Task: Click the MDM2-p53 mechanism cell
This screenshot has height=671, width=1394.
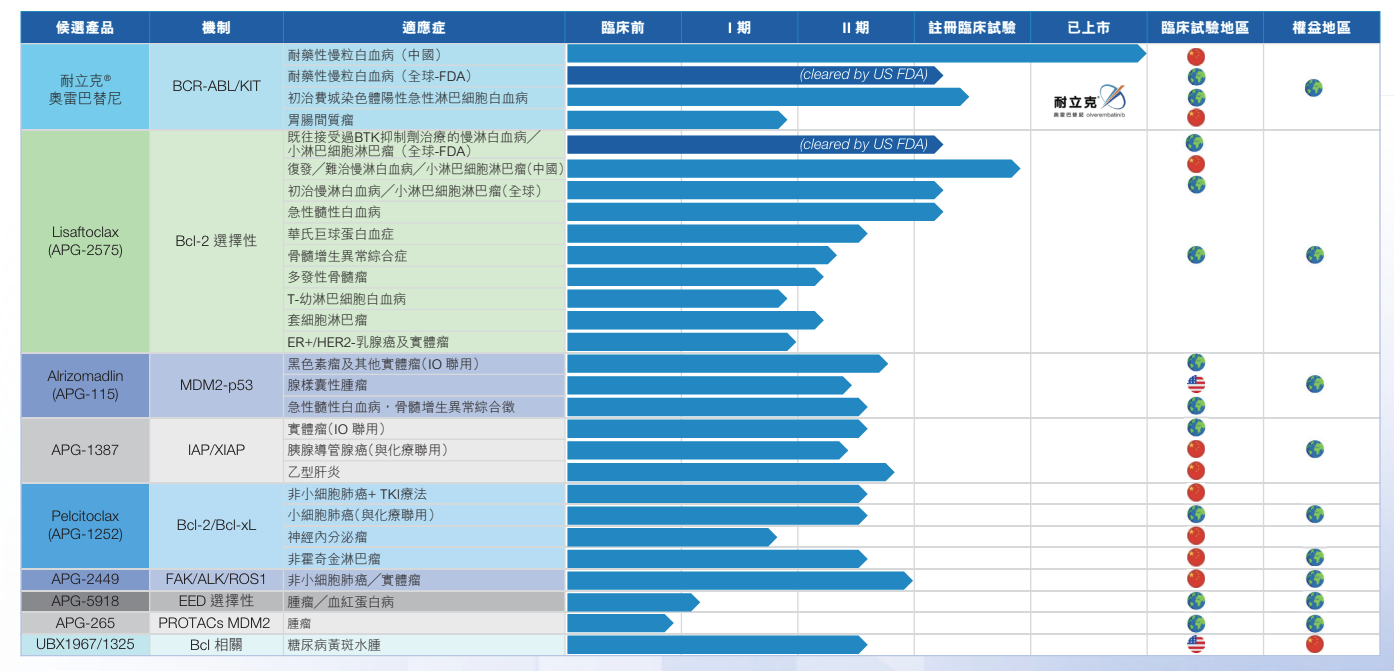Action: pyautogui.click(x=216, y=385)
